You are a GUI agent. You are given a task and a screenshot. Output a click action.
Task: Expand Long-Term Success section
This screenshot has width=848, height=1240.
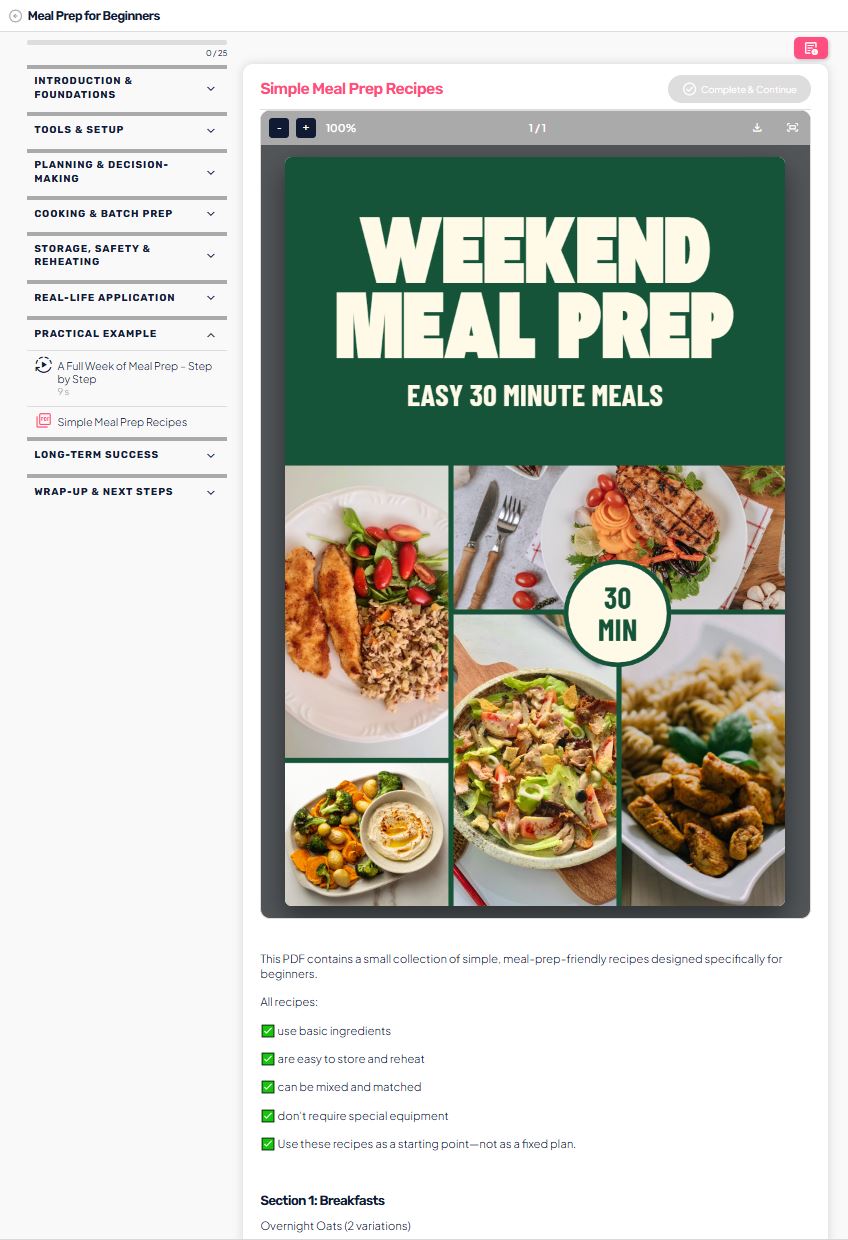pos(127,455)
